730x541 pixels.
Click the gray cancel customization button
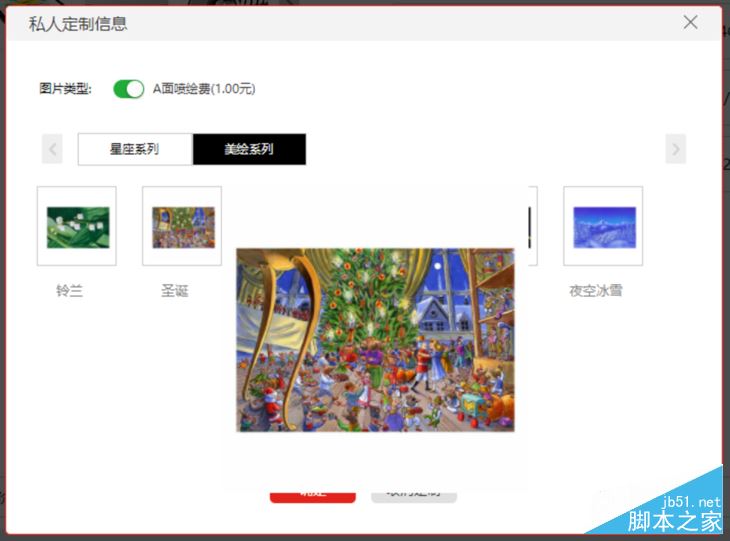(x=414, y=496)
